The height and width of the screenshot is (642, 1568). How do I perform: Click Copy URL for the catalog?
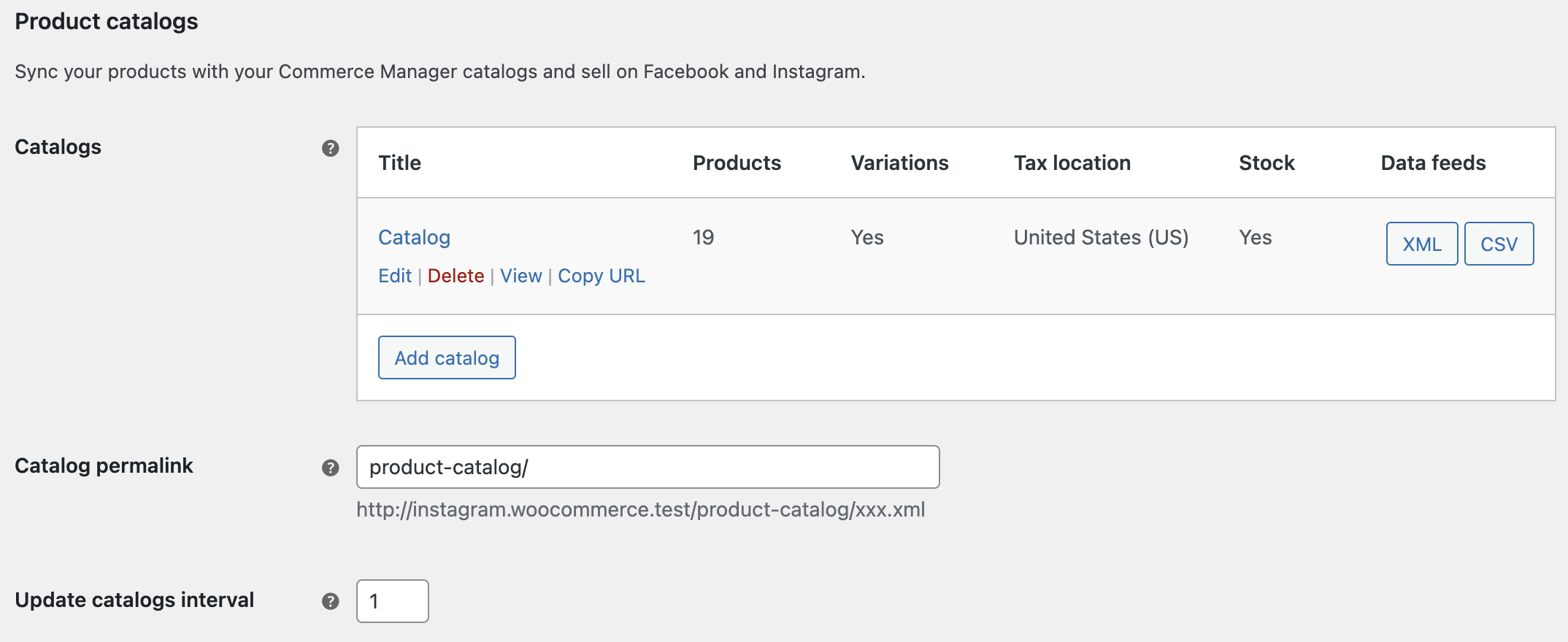[602, 276]
